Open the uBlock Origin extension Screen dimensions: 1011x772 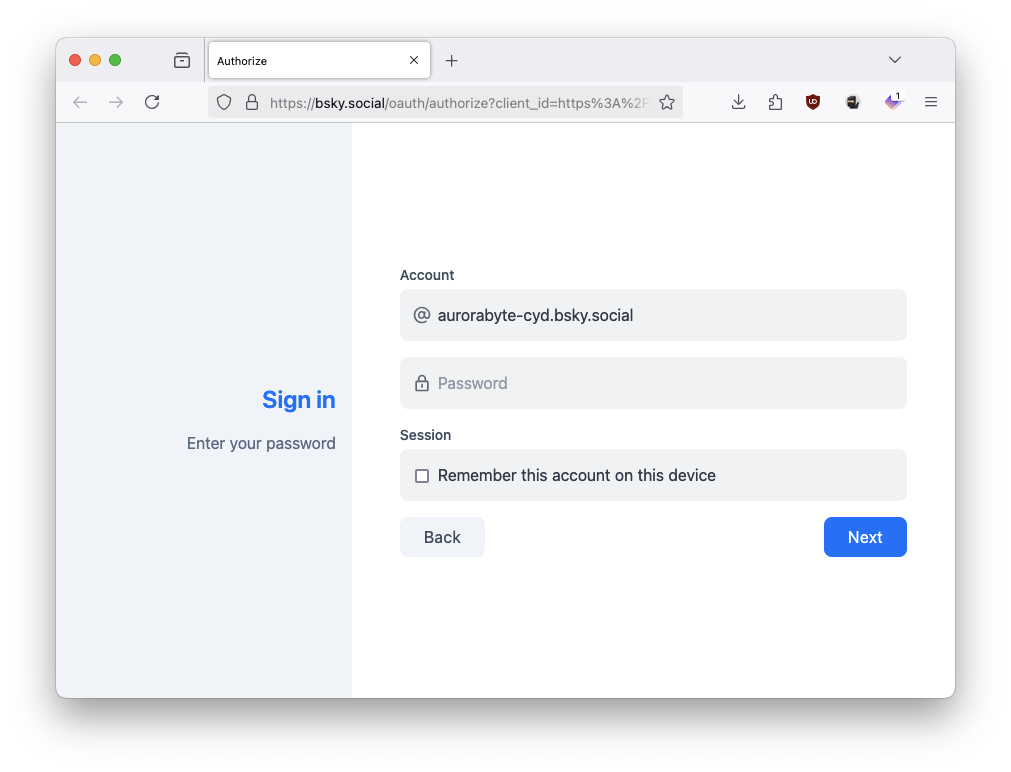pos(813,102)
